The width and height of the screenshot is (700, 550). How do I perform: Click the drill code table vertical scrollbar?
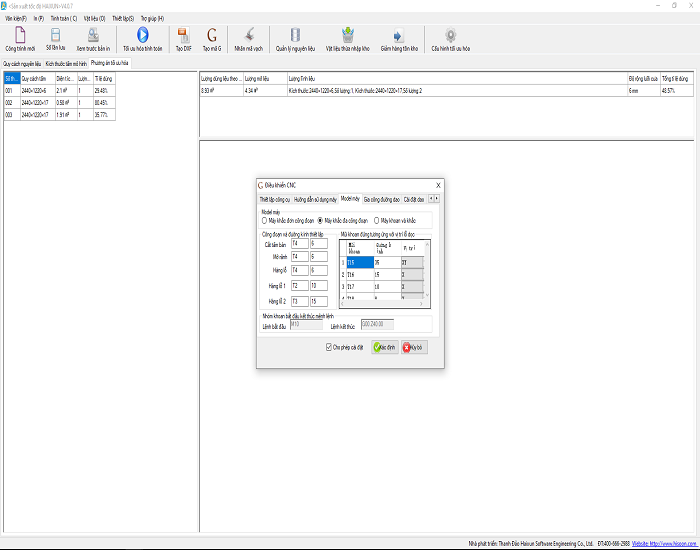[427, 270]
